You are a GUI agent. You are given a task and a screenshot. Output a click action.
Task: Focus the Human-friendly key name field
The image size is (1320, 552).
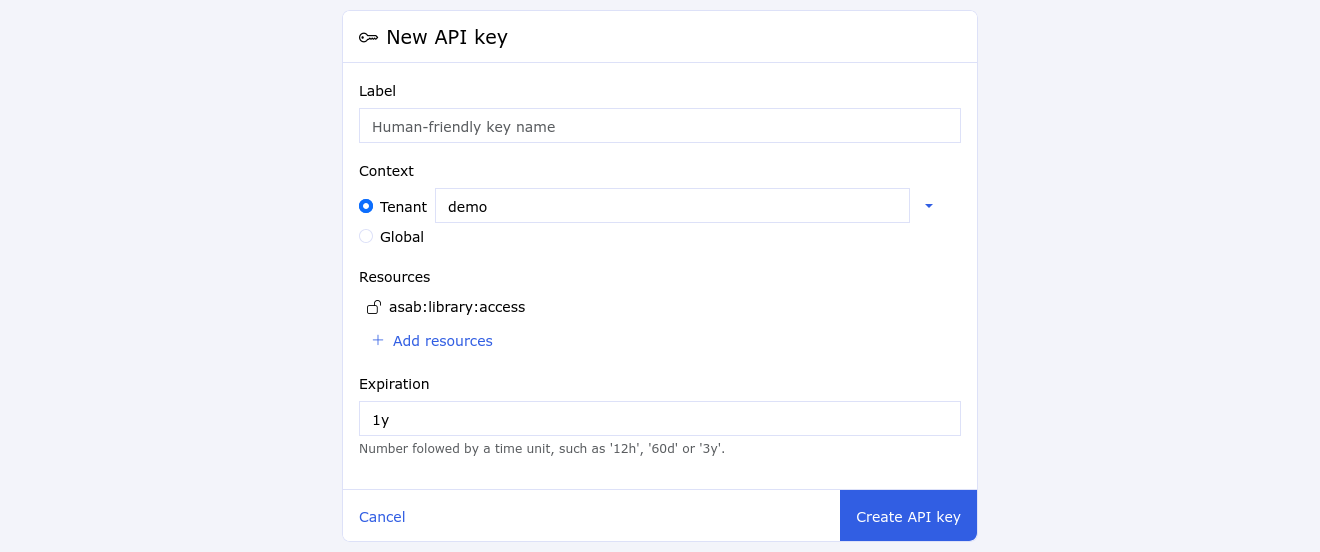pos(659,126)
